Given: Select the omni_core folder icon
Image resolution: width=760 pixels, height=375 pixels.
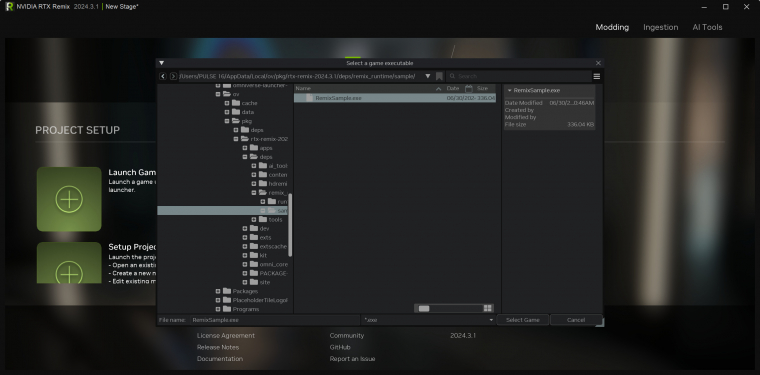Looking at the screenshot, I should (x=254, y=264).
